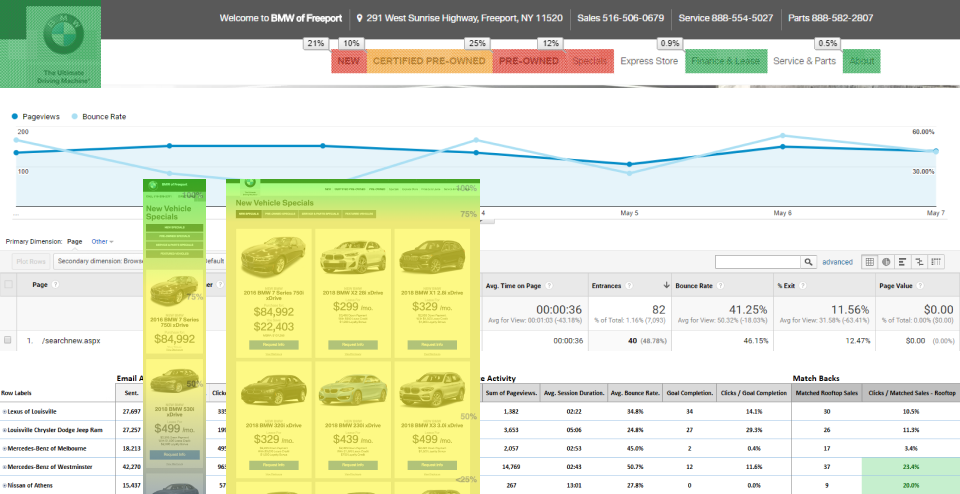Viewport: 960px width, 494px height.
Task: Switch to the data table view icon
Action: click(869, 262)
